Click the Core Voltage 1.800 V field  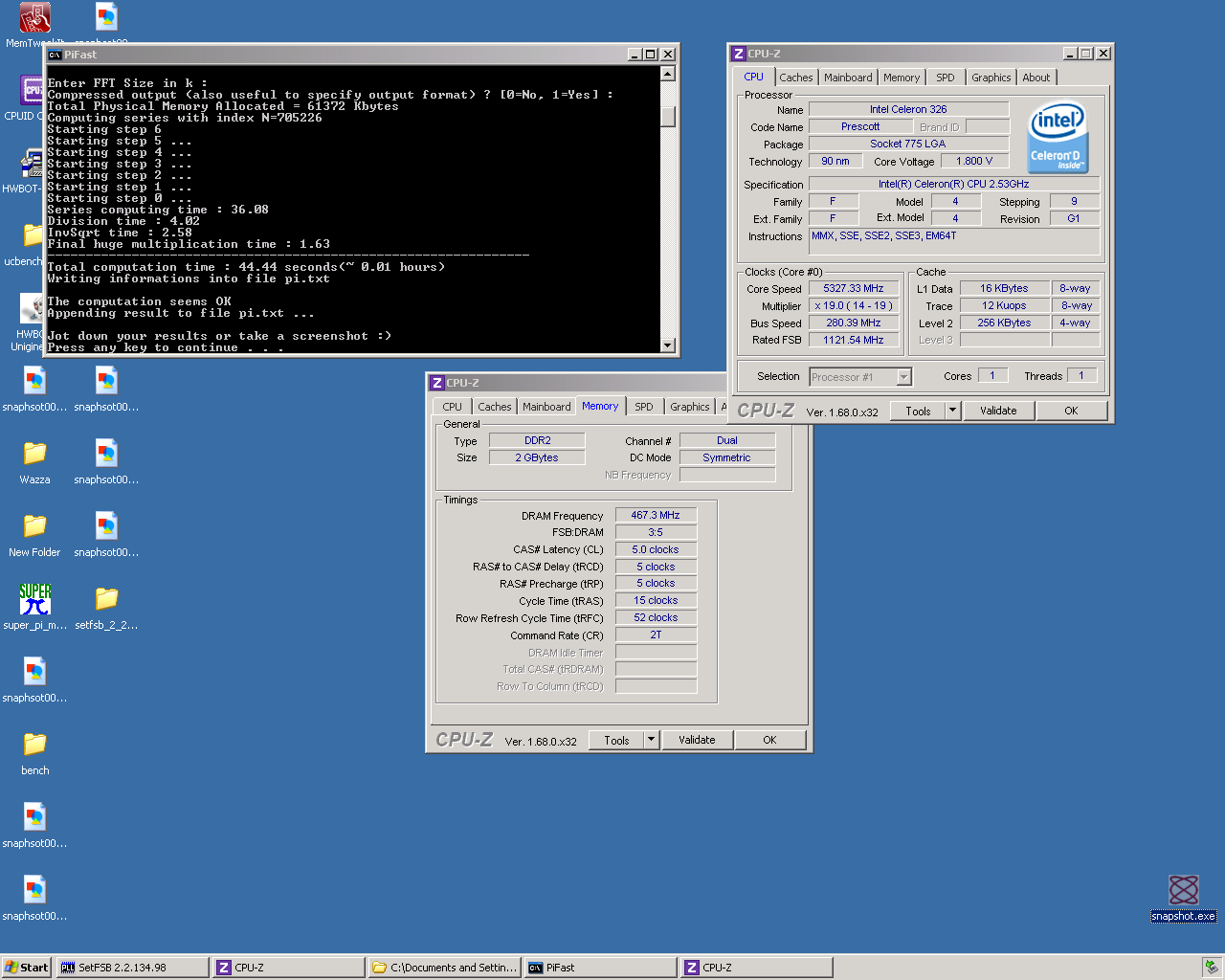pos(974,161)
